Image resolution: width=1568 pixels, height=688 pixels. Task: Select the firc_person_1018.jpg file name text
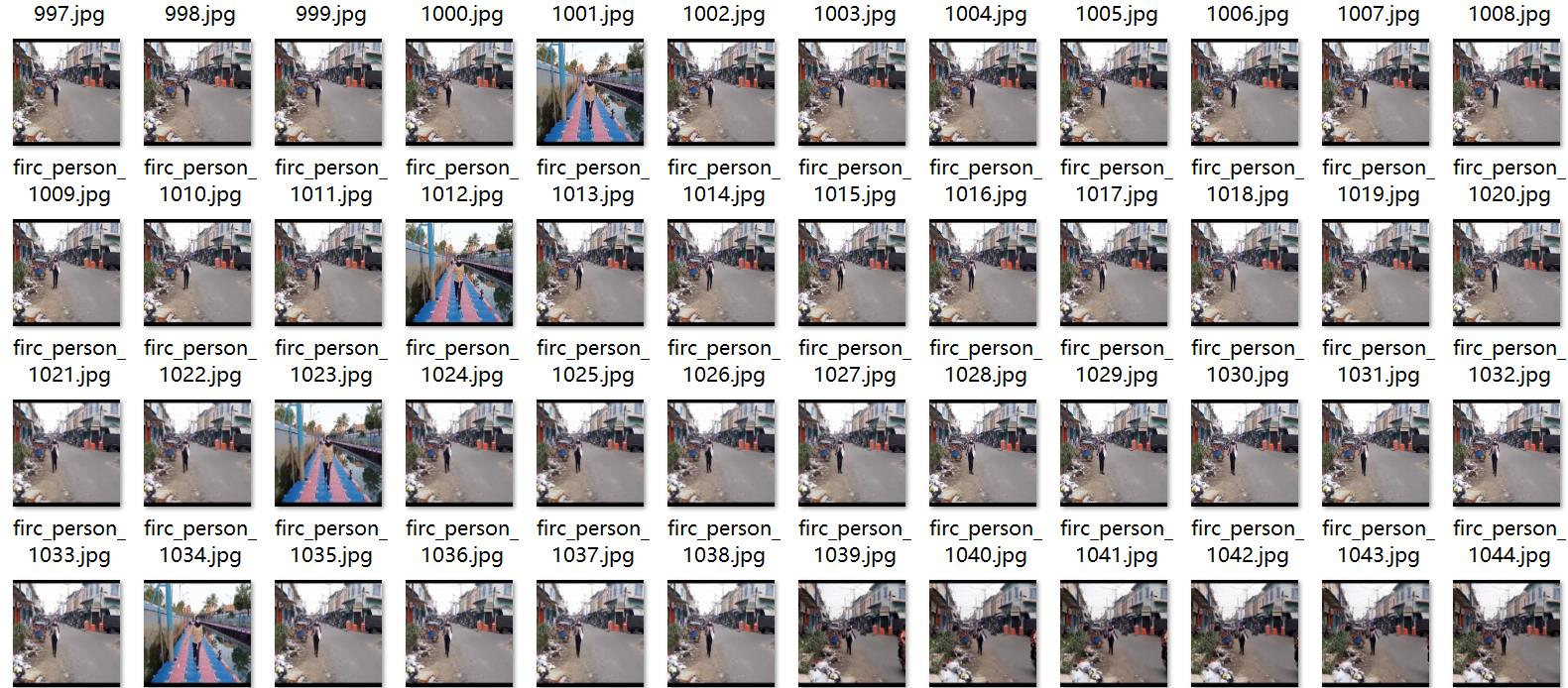(1248, 180)
